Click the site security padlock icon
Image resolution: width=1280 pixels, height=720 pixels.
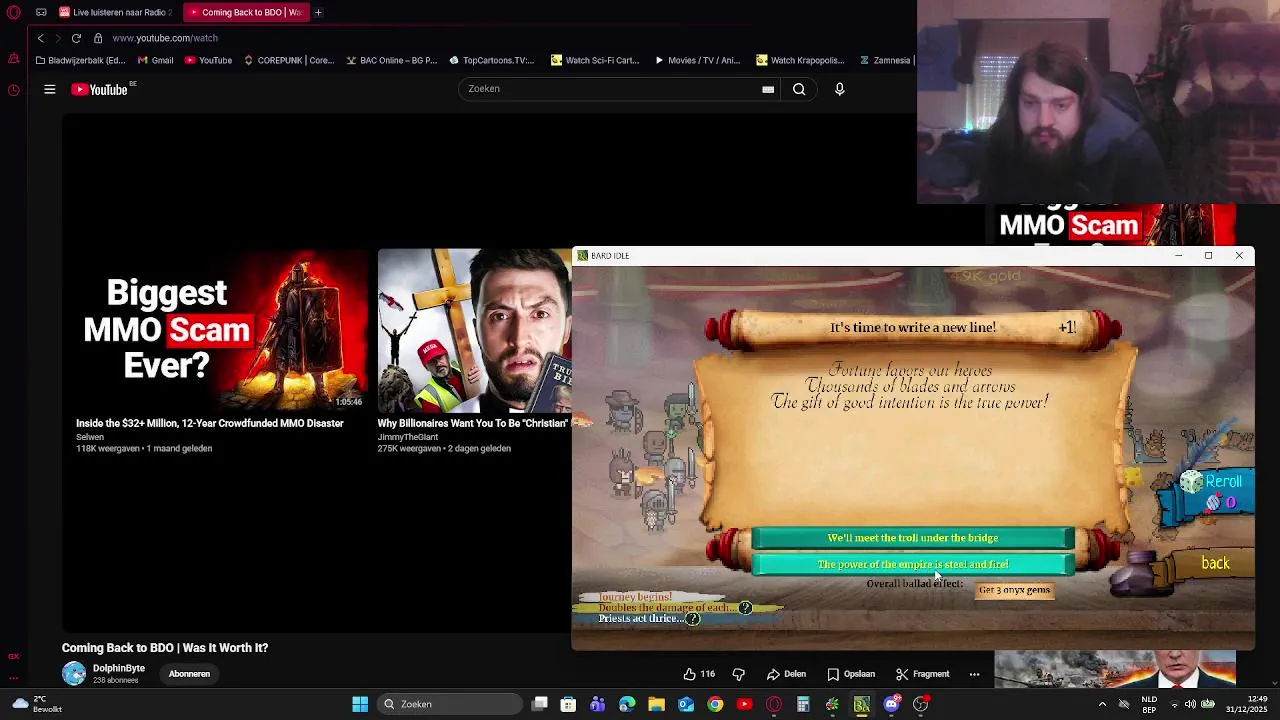point(98,38)
